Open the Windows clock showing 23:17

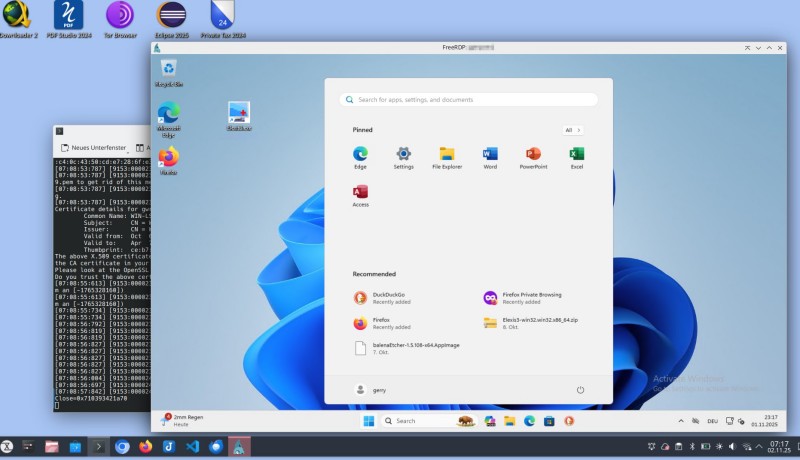click(x=764, y=421)
